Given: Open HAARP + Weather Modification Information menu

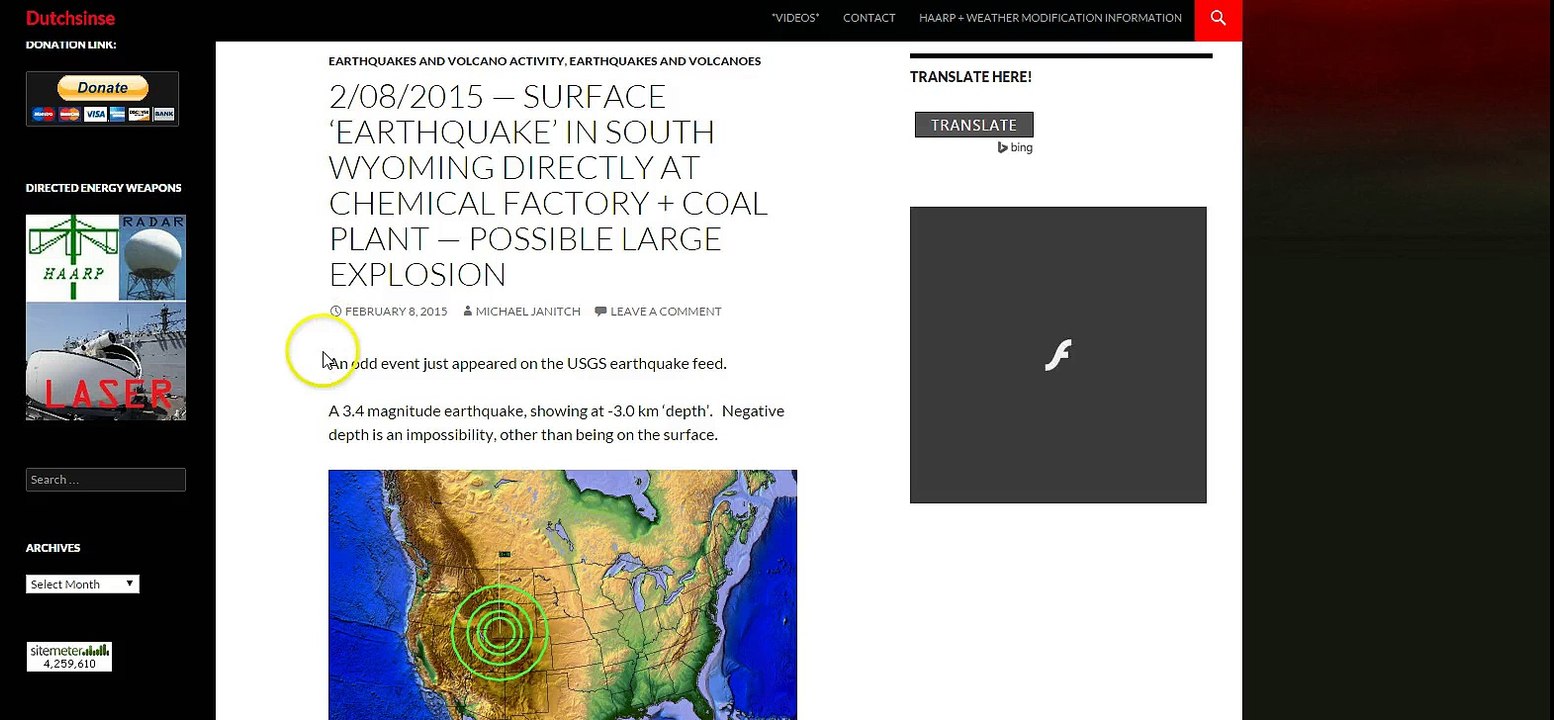Looking at the screenshot, I should 1050,18.
